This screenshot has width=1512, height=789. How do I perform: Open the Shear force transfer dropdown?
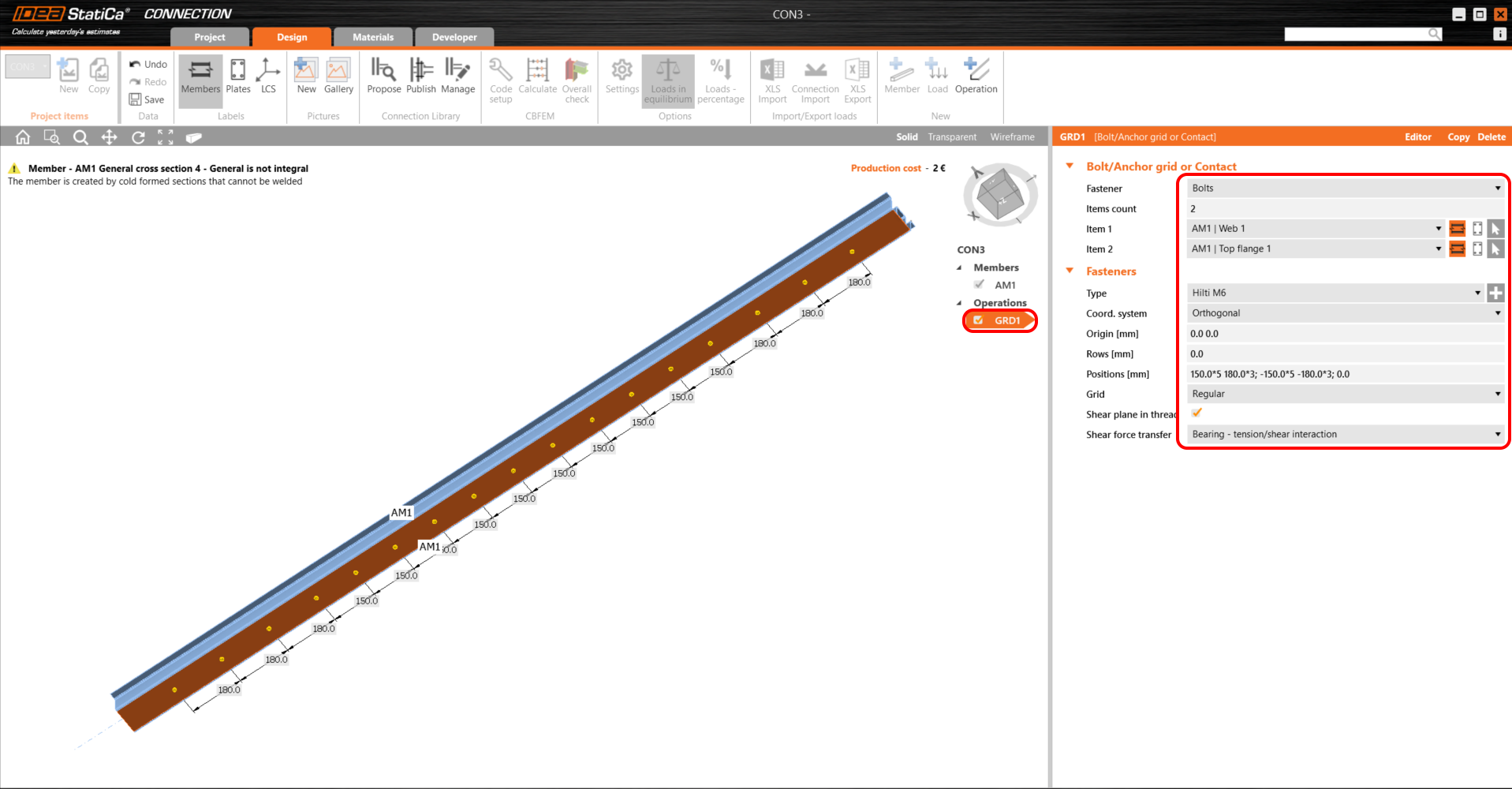[1345, 434]
